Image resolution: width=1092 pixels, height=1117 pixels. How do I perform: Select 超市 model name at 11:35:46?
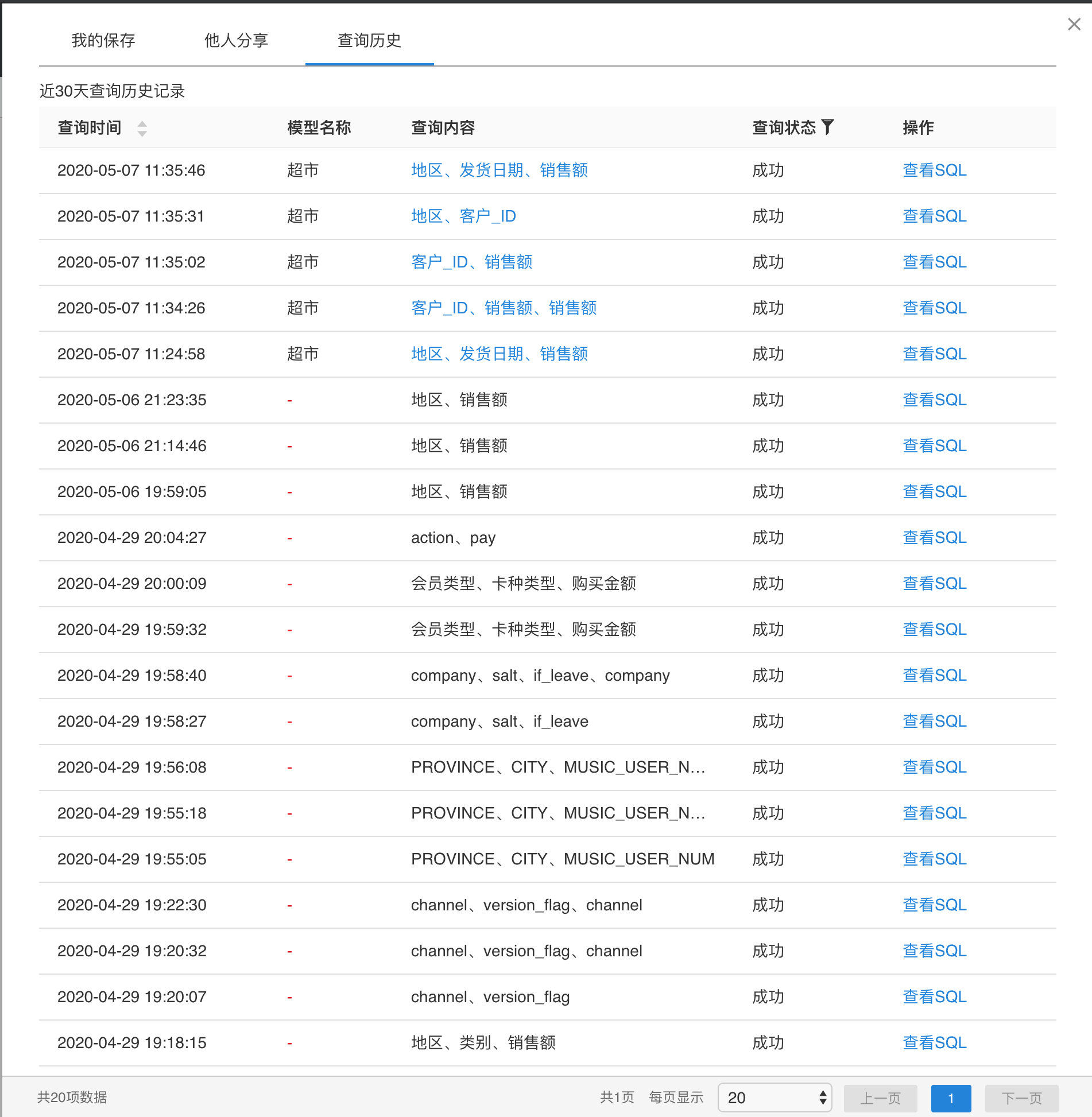pyautogui.click(x=303, y=170)
